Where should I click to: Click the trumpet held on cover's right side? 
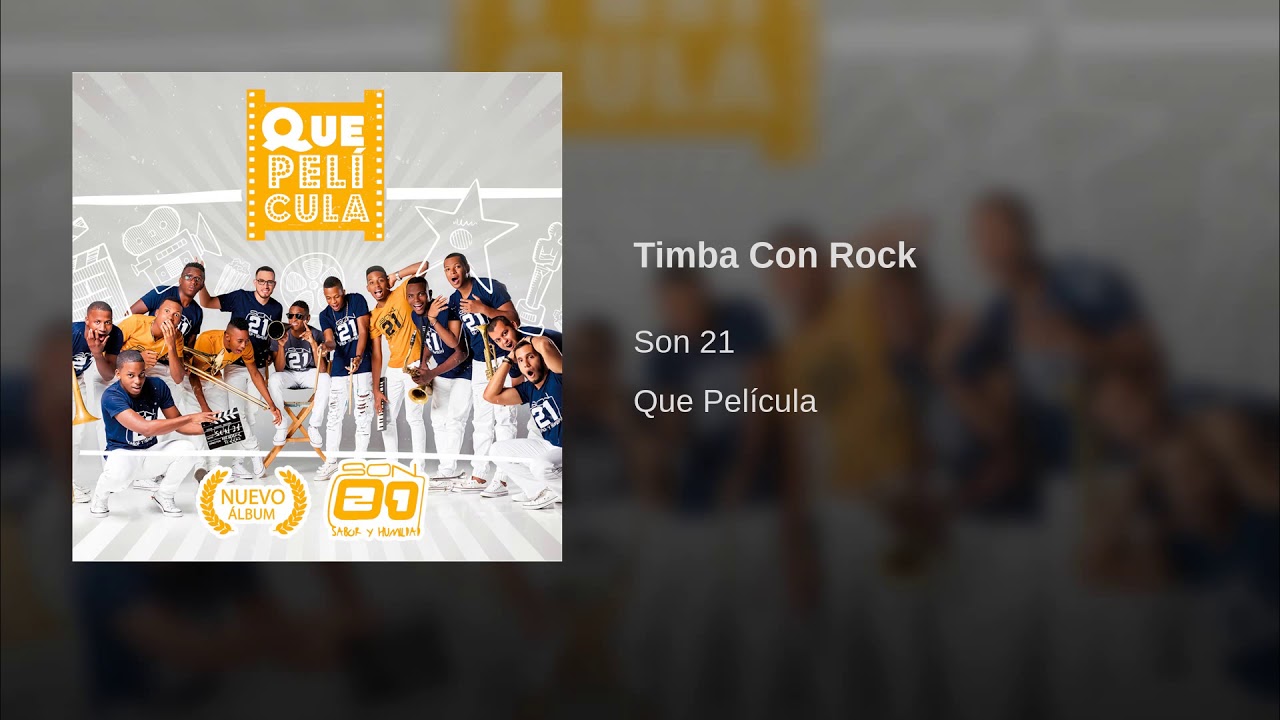pyautogui.click(x=487, y=350)
